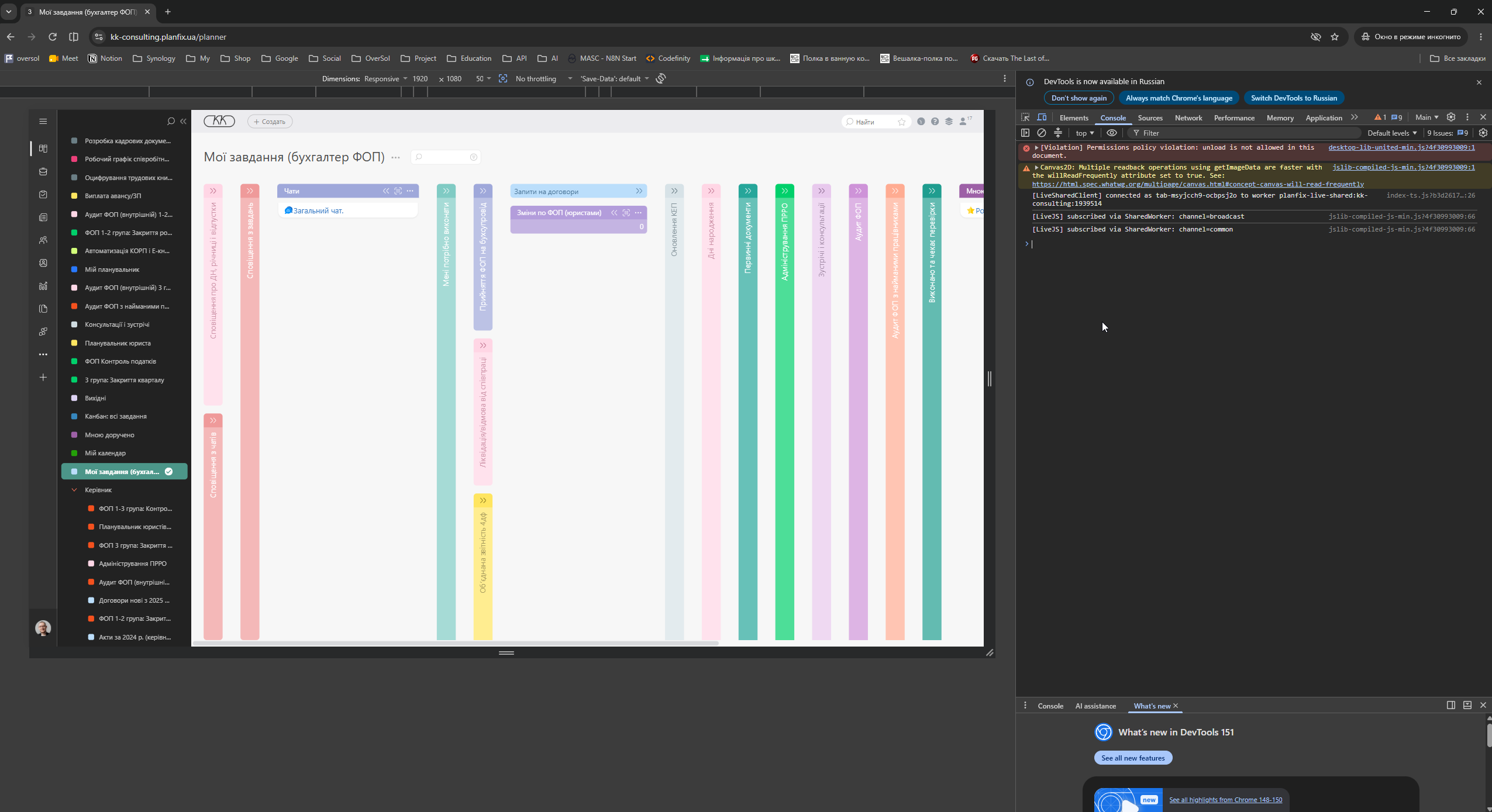The image size is (1492, 812).
Task: Open the tasks checklist icon in left rail
Action: click(43, 194)
